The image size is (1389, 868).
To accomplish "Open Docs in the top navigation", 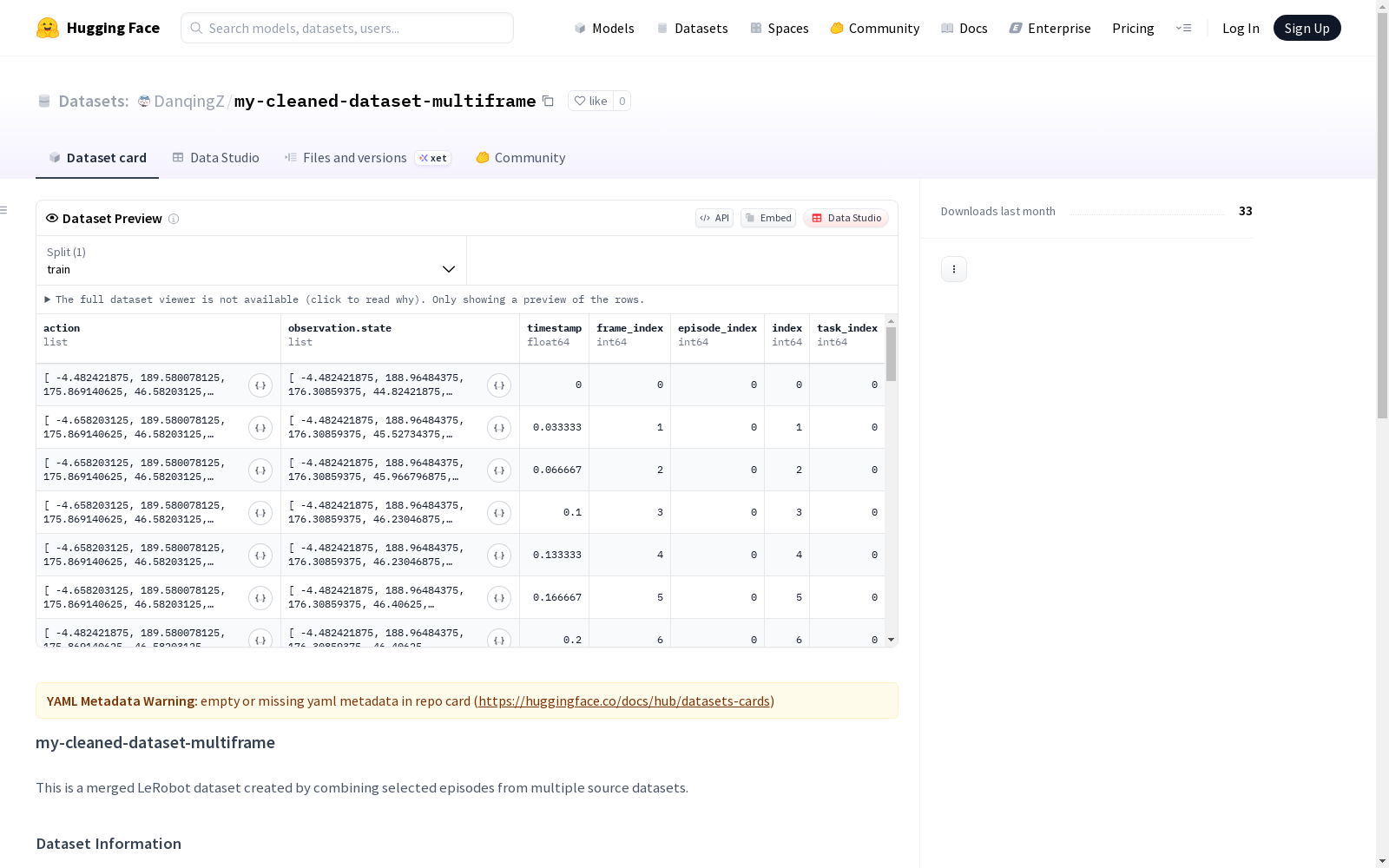I will point(964,28).
